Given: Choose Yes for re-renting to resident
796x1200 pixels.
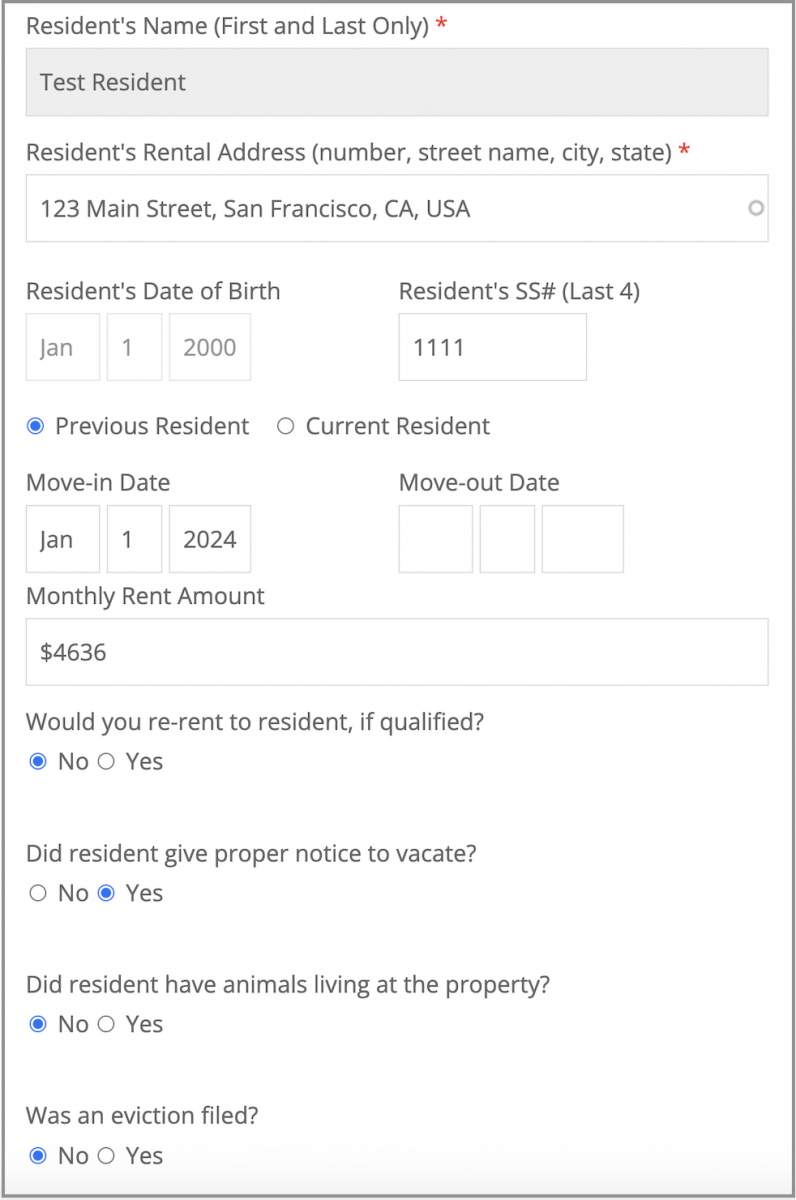Looking at the screenshot, I should pyautogui.click(x=107, y=762).
